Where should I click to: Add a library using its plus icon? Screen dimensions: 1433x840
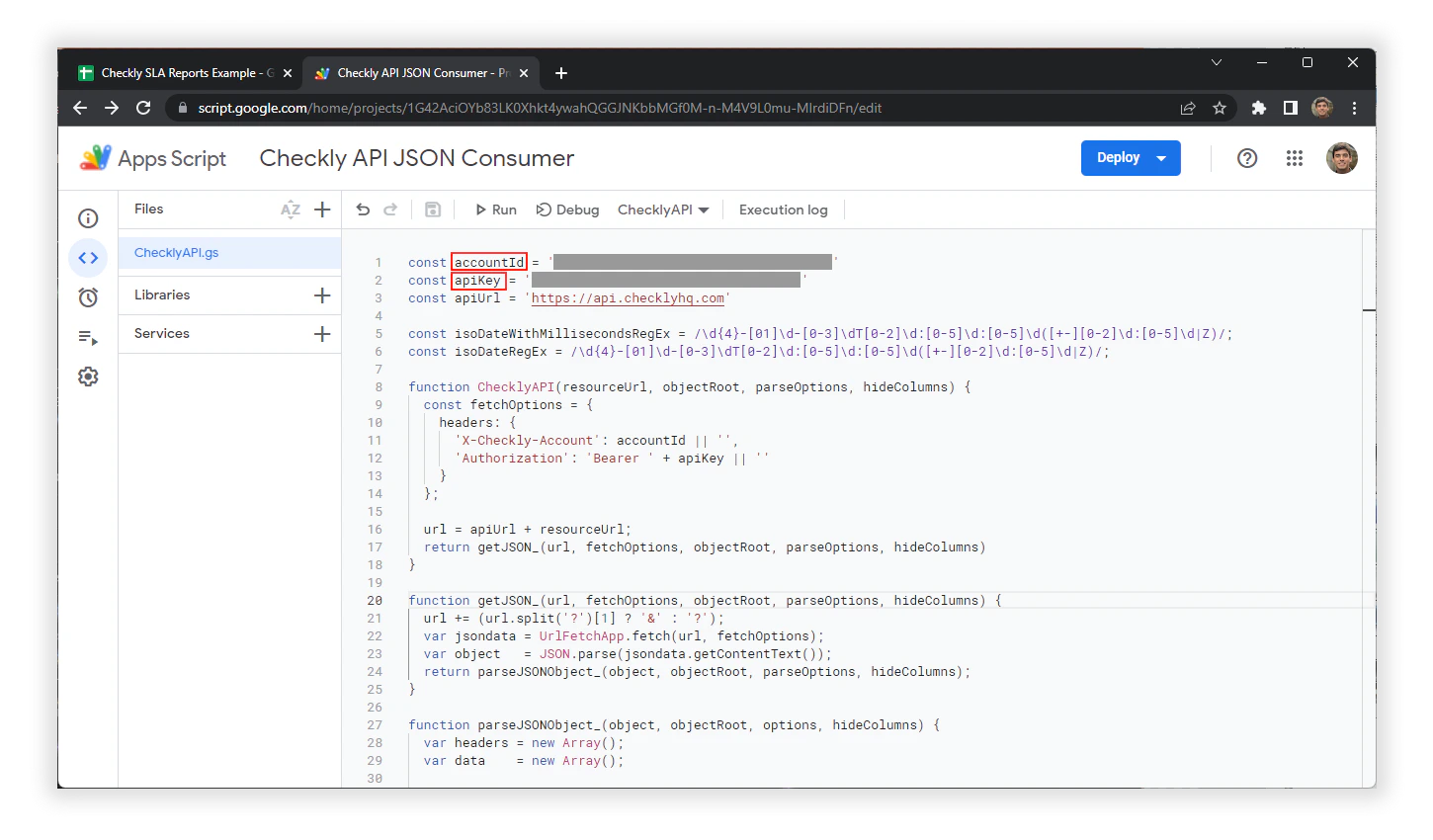point(322,294)
